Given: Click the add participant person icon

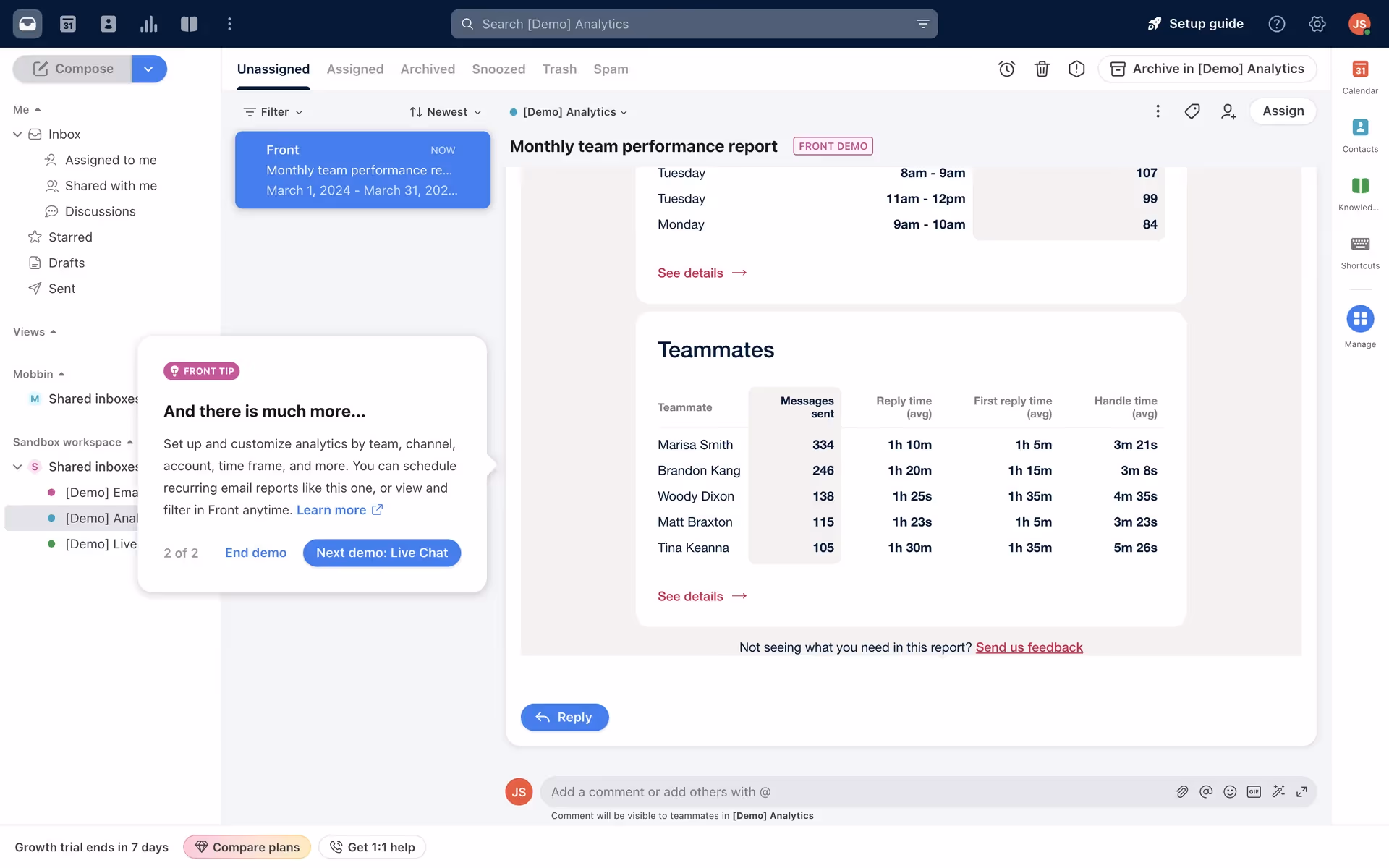Looking at the screenshot, I should tap(1228, 111).
